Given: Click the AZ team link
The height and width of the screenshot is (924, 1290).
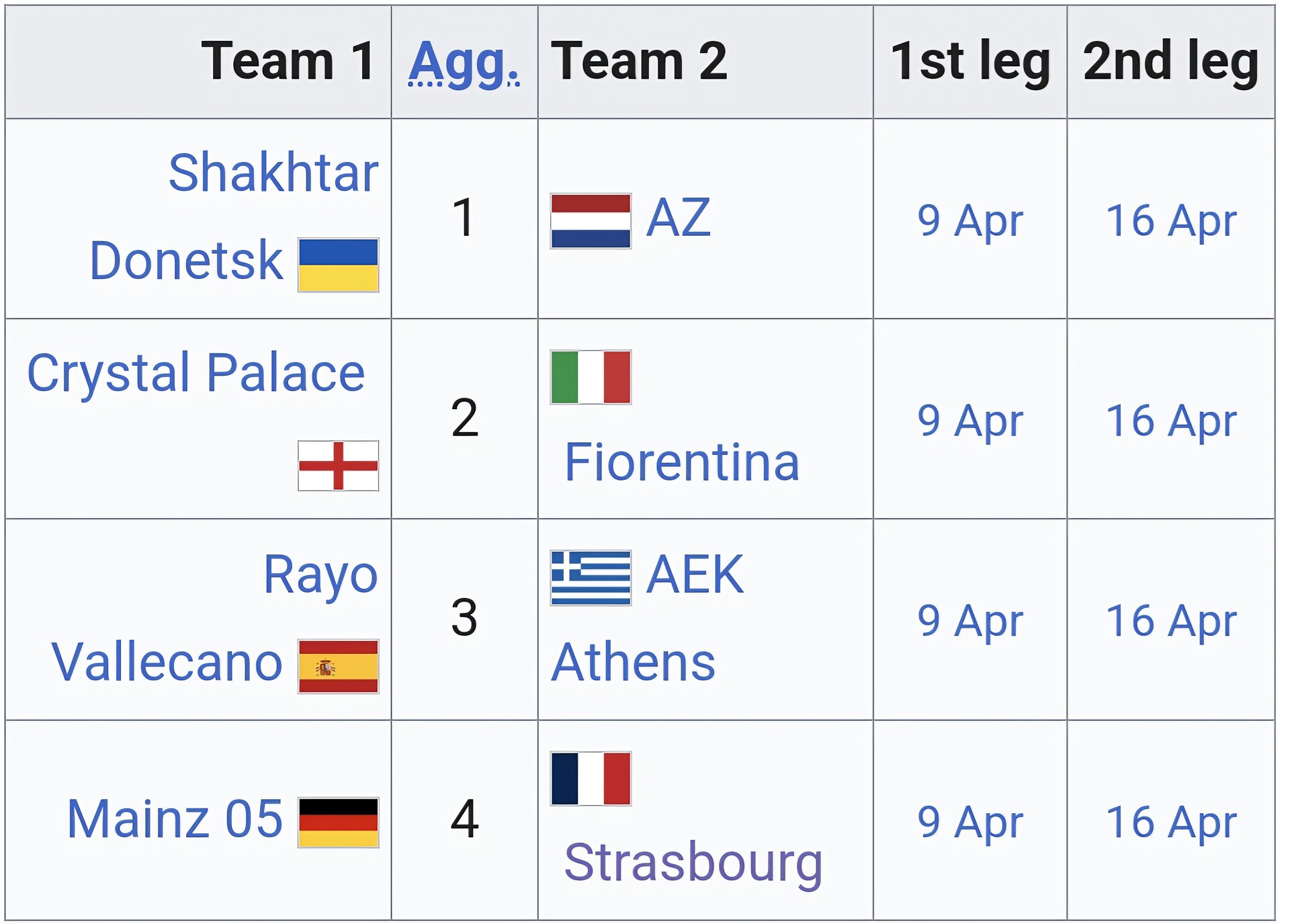Looking at the screenshot, I should 678,218.
